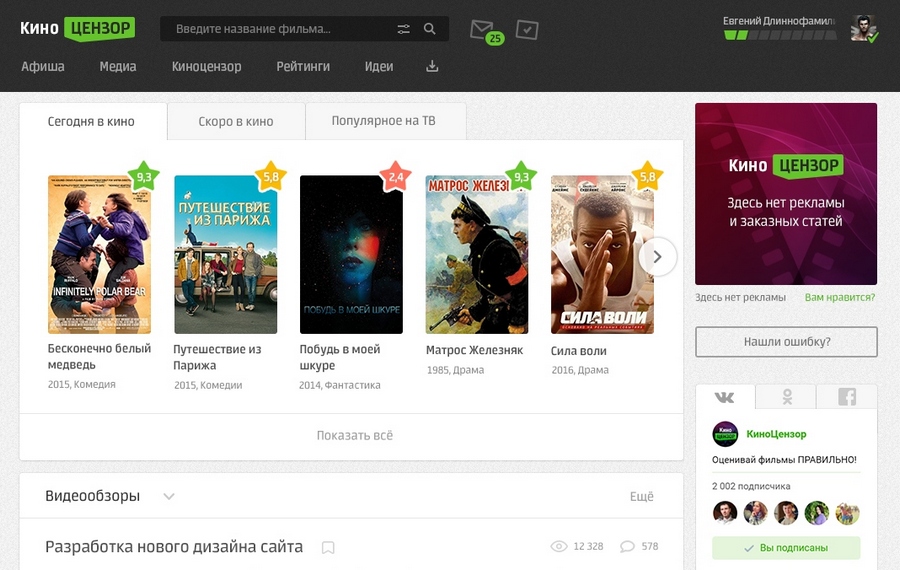
Task: Click the checkmark tasks icon in header
Action: tap(527, 30)
